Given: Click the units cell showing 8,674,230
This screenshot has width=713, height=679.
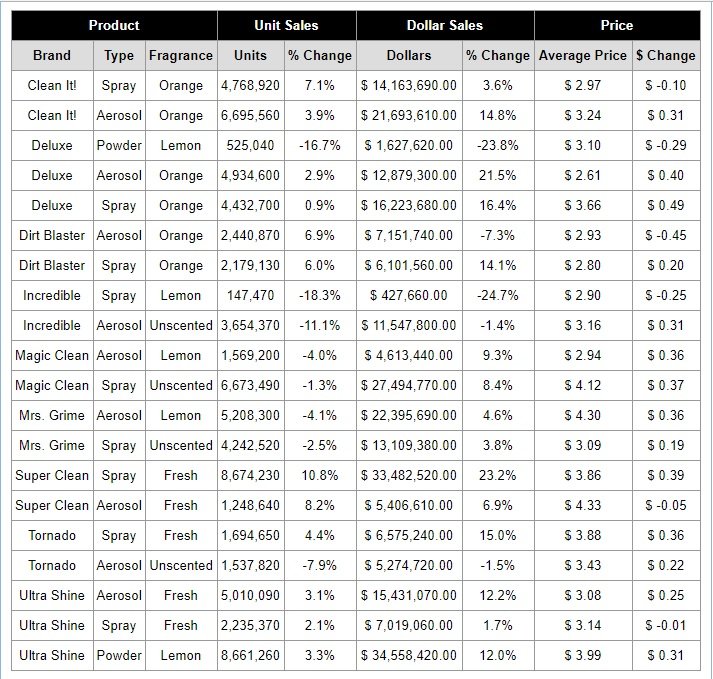Looking at the screenshot, I should click(250, 475).
